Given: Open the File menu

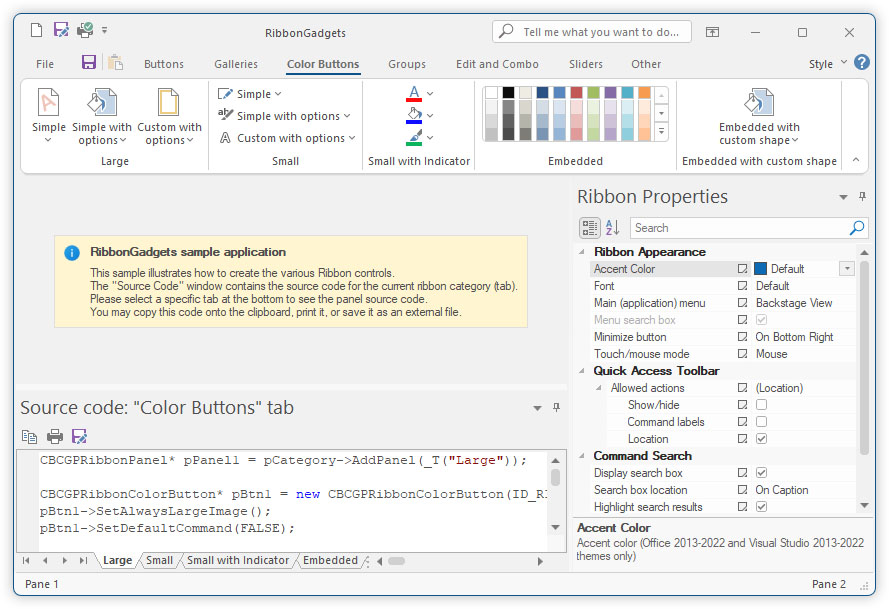Looking at the screenshot, I should click(45, 64).
